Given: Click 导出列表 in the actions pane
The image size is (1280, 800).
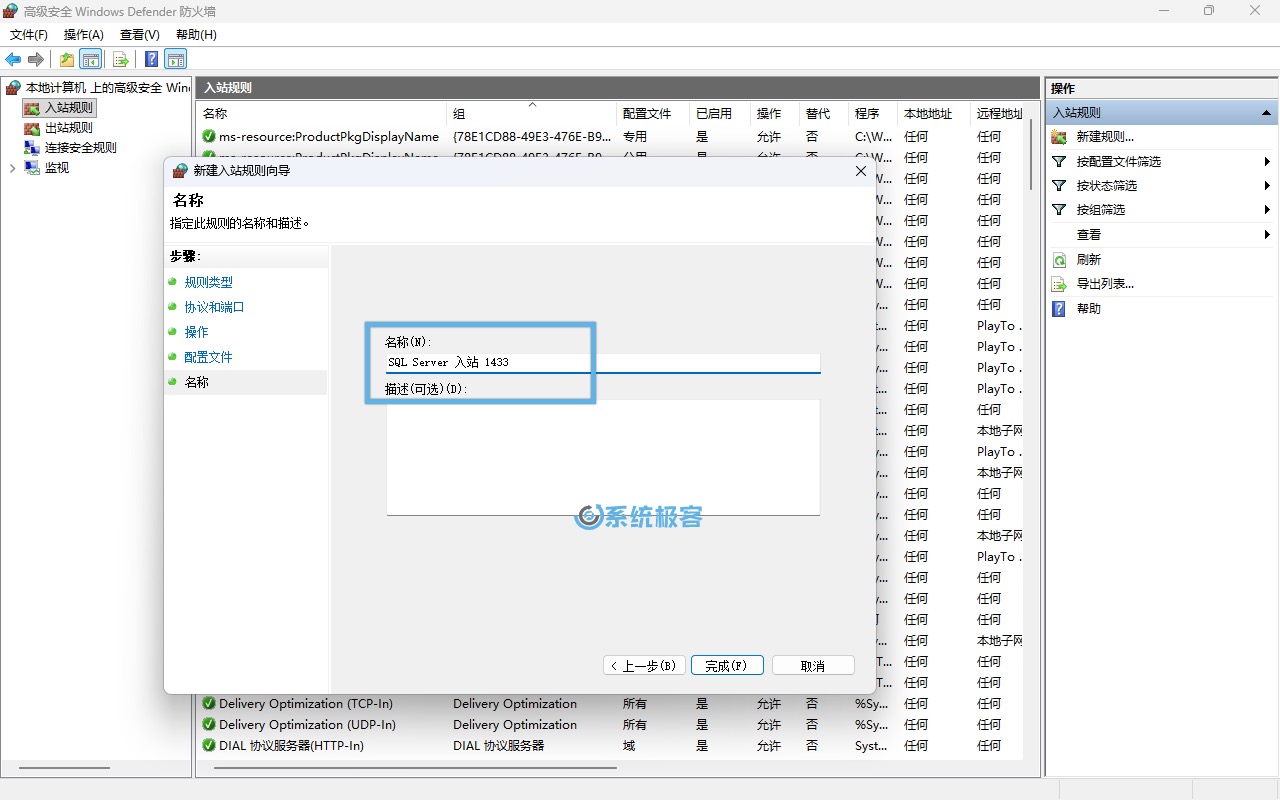Looking at the screenshot, I should (x=1105, y=284).
